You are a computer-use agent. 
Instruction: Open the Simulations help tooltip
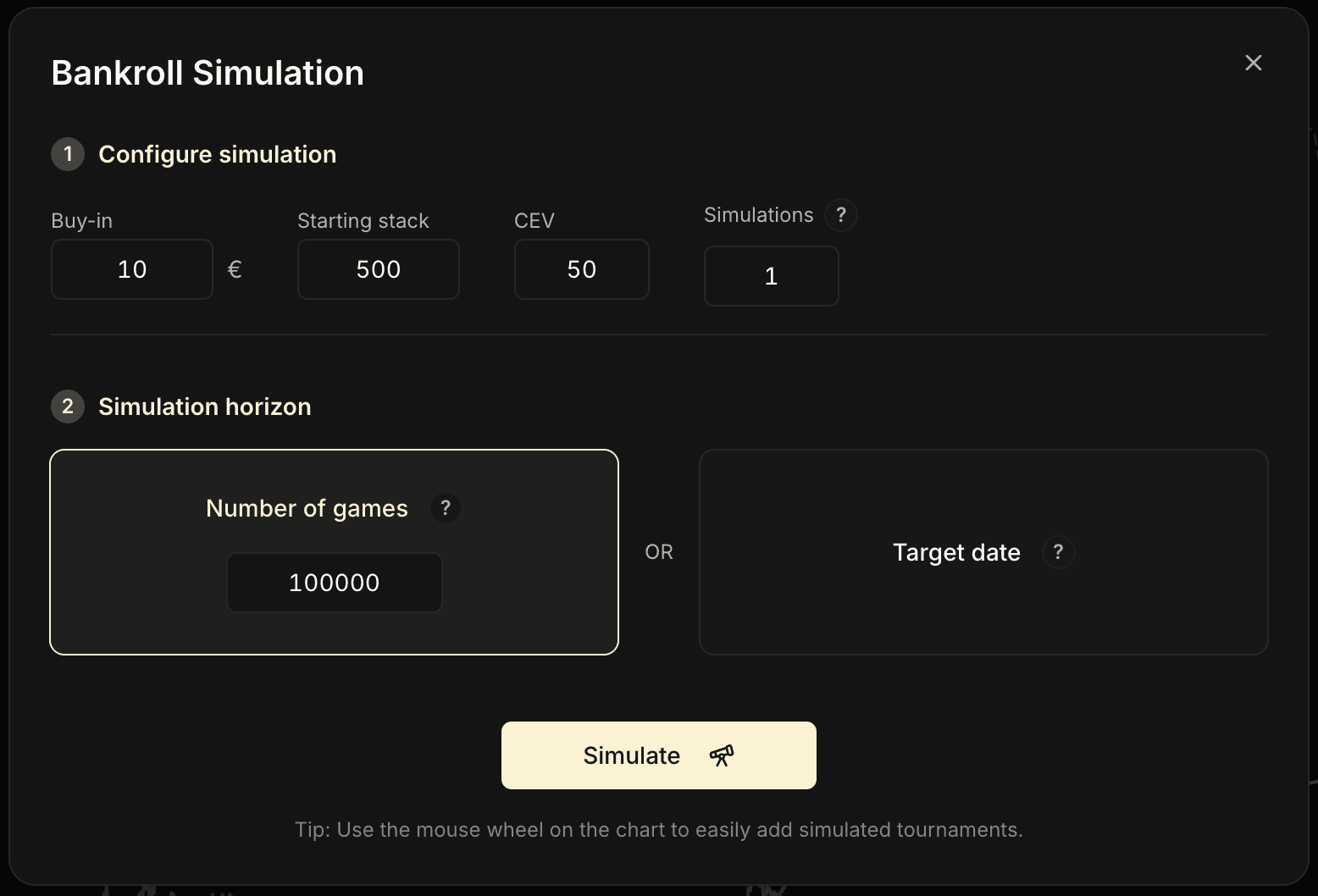(840, 215)
